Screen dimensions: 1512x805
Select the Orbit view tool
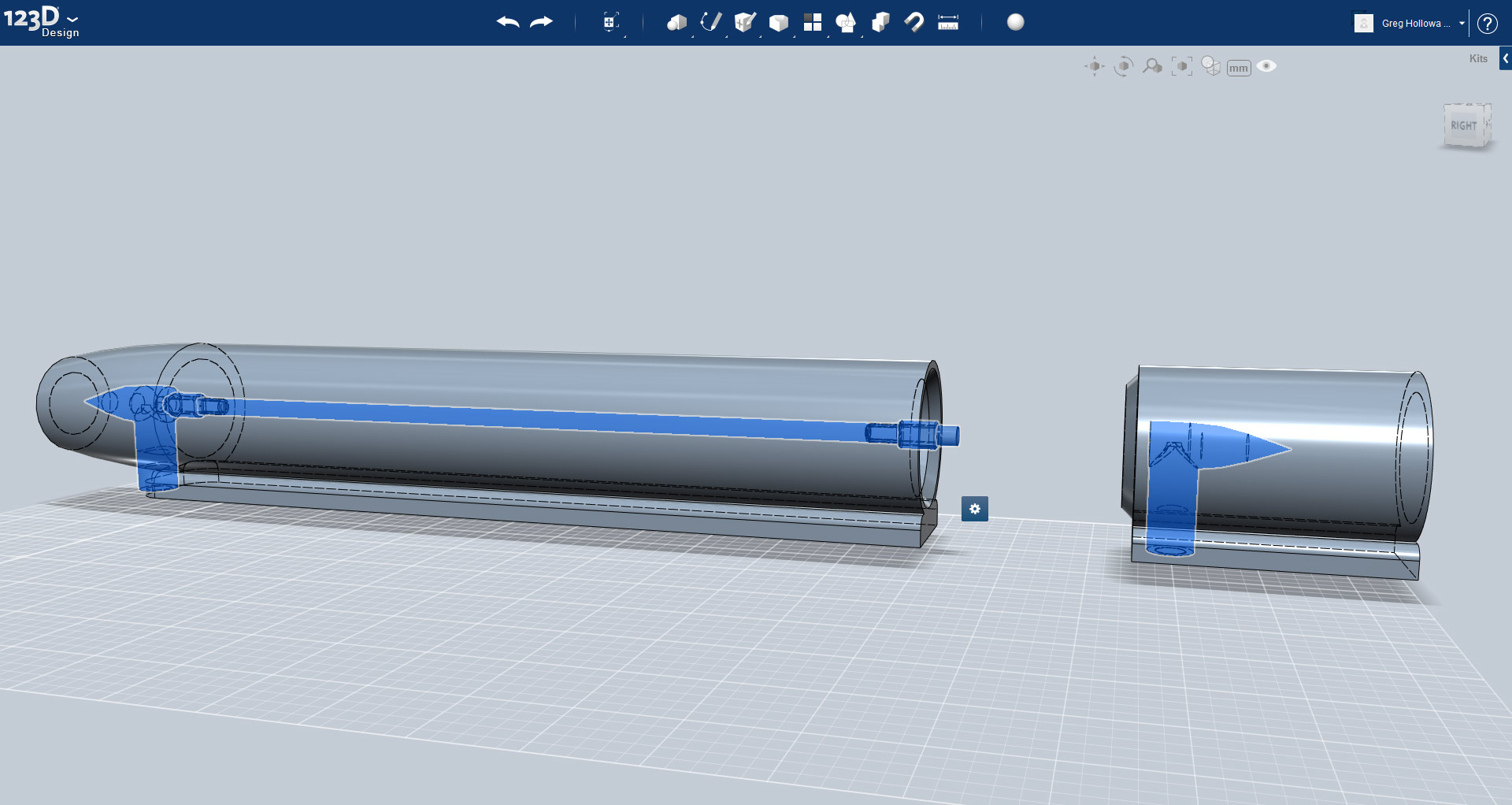point(1124,67)
